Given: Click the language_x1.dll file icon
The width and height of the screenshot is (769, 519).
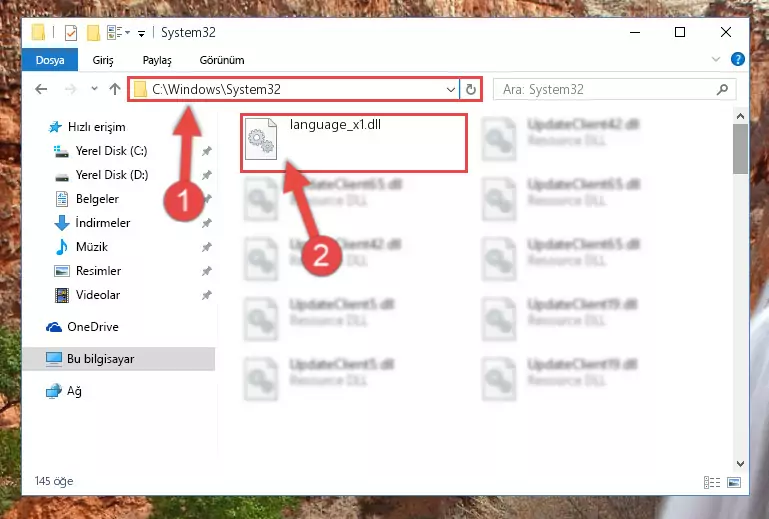Looking at the screenshot, I should [x=261, y=139].
